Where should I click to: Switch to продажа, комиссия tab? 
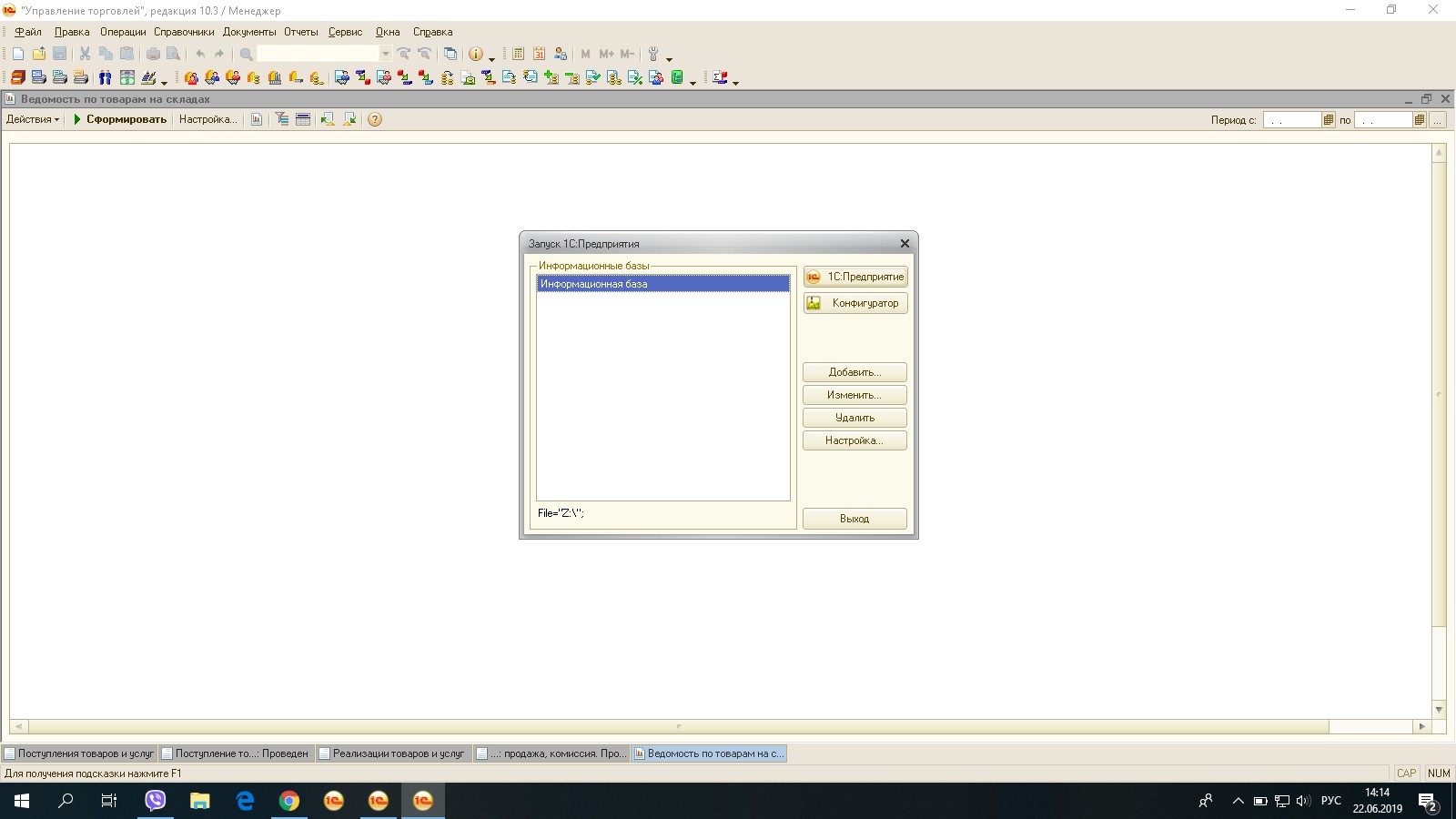(x=551, y=753)
